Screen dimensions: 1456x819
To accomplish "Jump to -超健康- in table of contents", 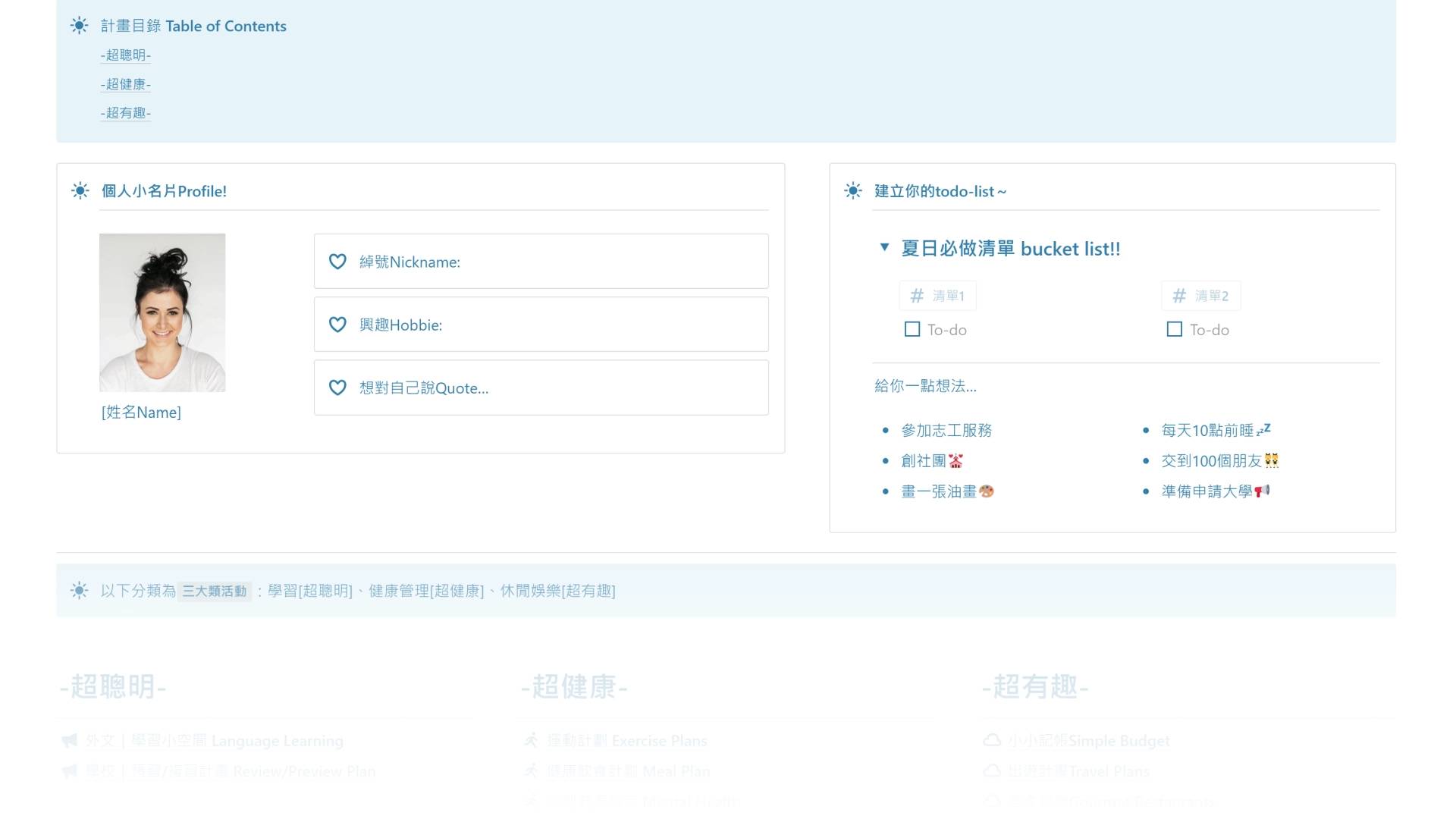I will click(x=126, y=84).
